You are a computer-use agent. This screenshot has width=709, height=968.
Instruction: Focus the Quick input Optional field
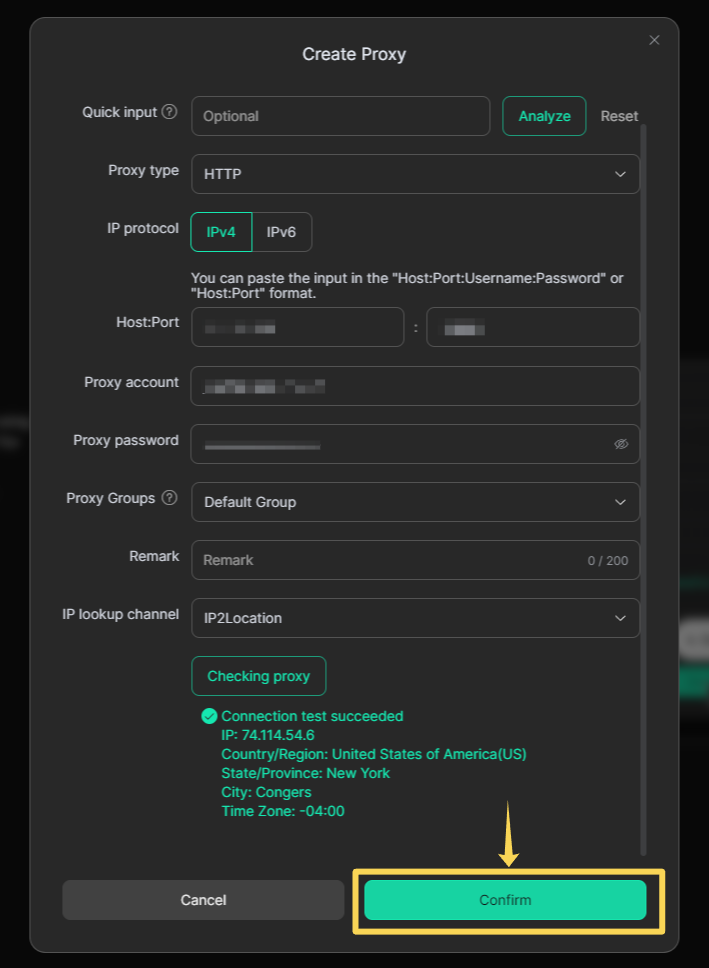pos(340,116)
